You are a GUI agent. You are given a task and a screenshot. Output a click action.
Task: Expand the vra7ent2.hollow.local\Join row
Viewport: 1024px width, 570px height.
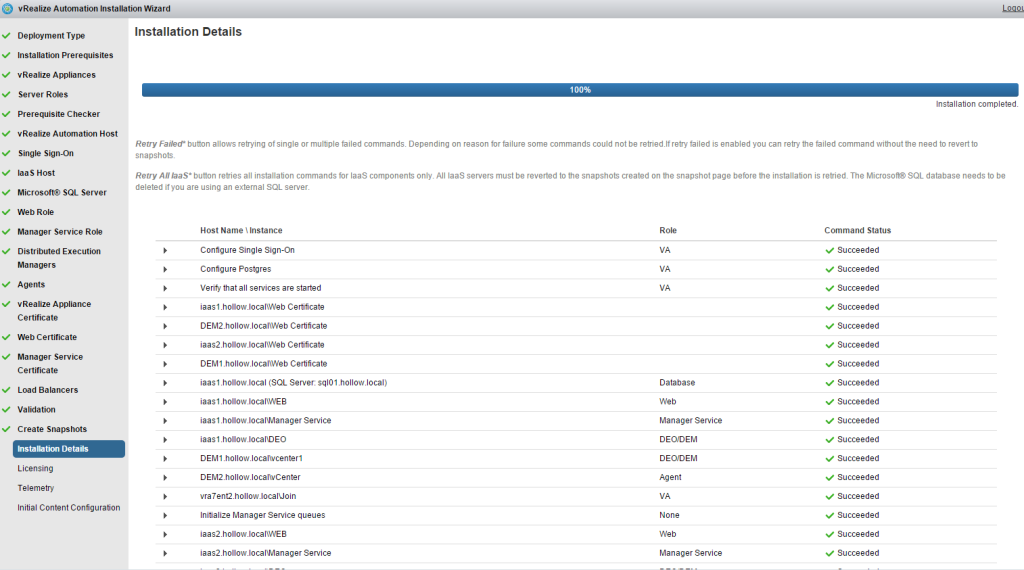(165, 496)
